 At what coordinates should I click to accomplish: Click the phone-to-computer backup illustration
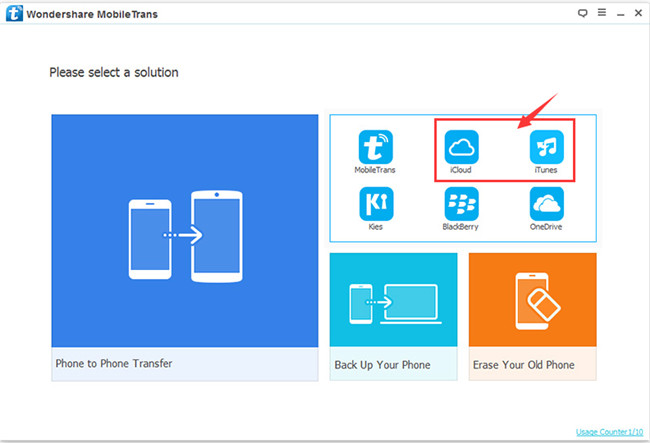[x=393, y=304]
